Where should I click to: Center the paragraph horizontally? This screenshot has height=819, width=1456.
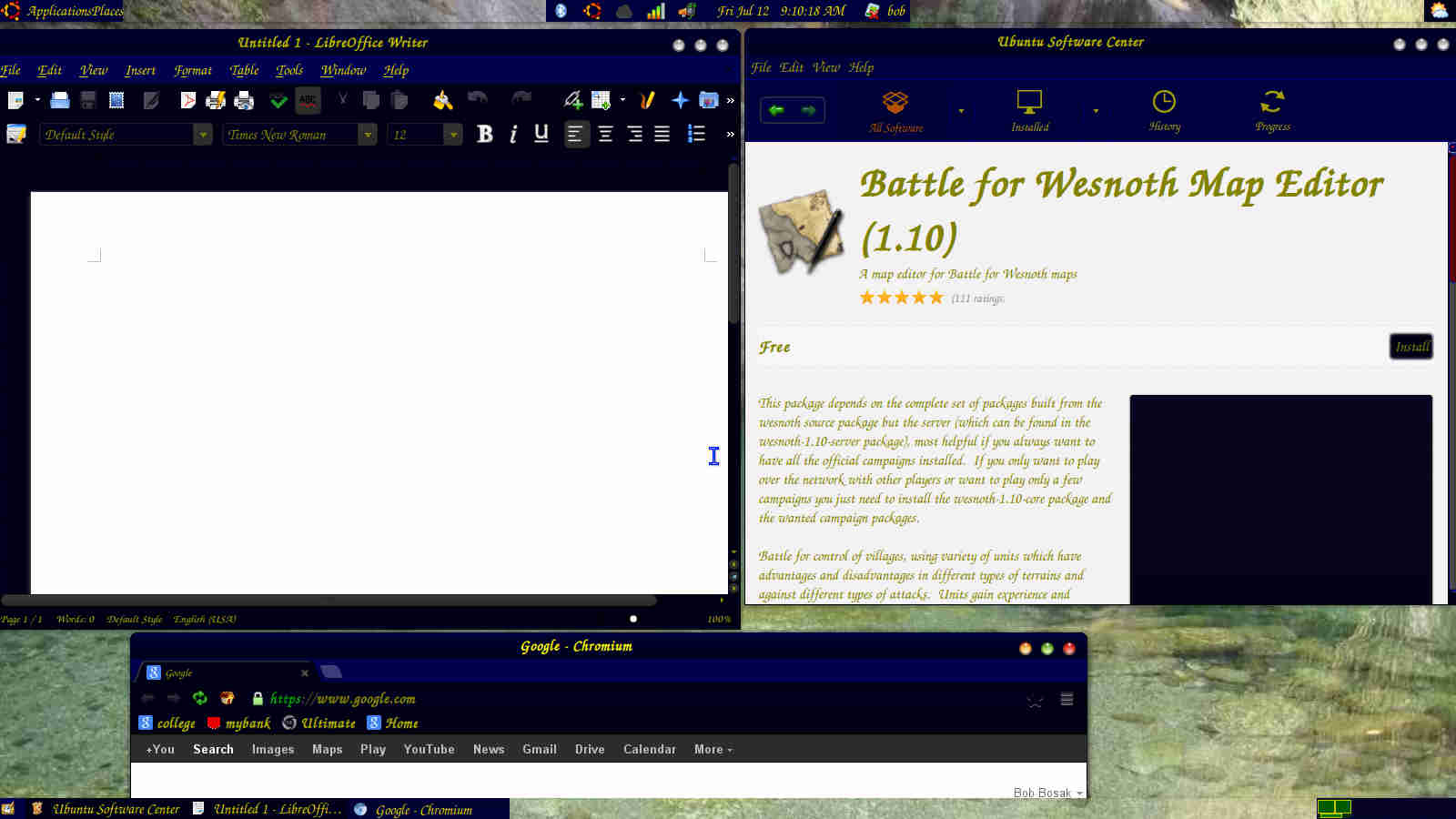605,134
